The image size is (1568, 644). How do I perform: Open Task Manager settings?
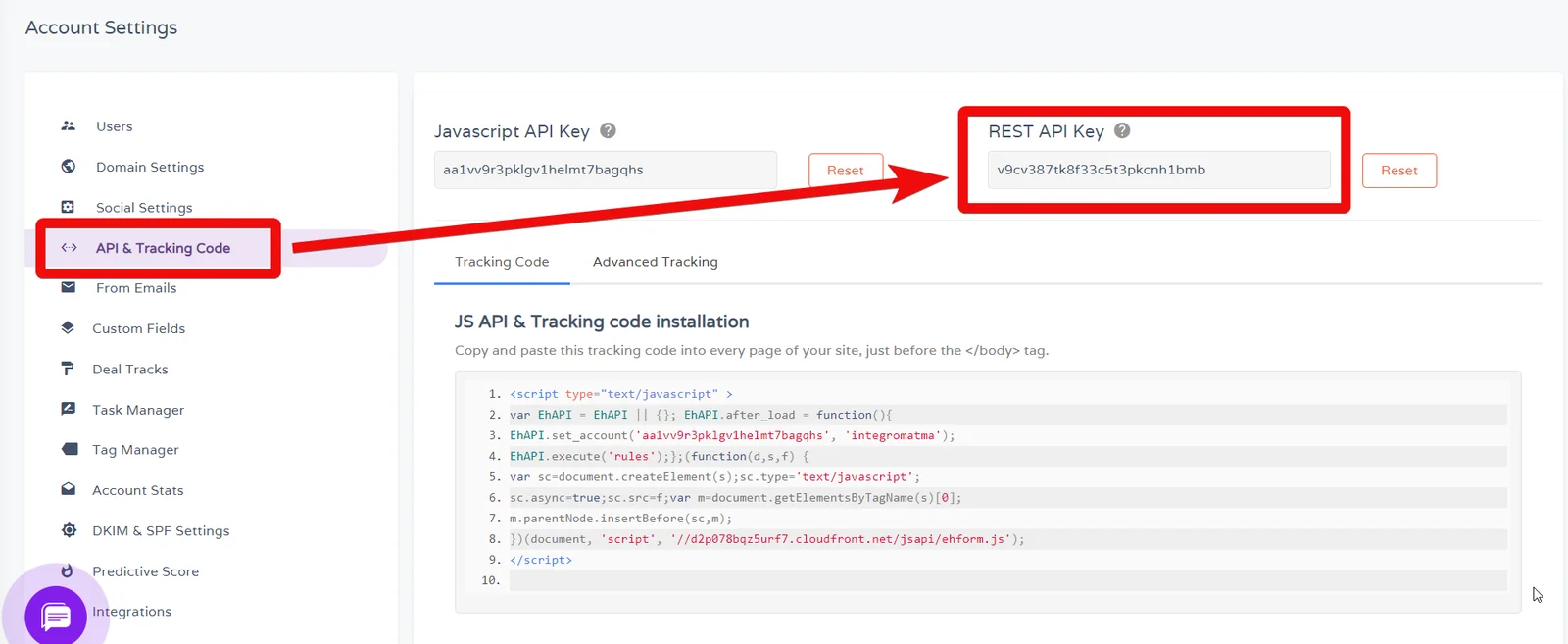click(x=138, y=410)
